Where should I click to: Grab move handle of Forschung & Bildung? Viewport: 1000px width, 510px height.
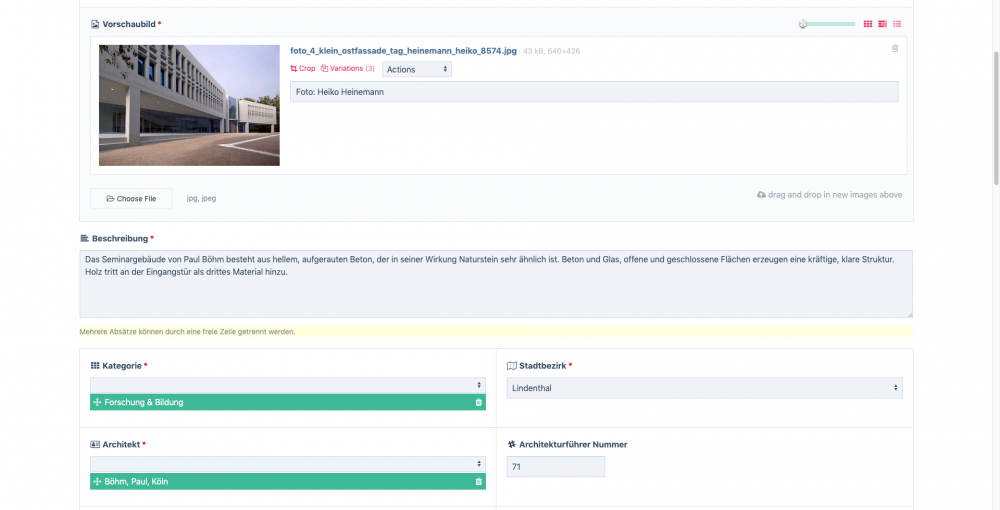[97, 402]
